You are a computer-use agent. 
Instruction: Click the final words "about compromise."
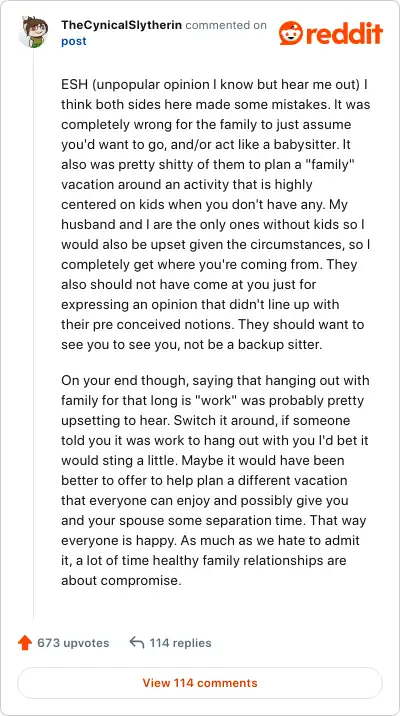(121, 581)
